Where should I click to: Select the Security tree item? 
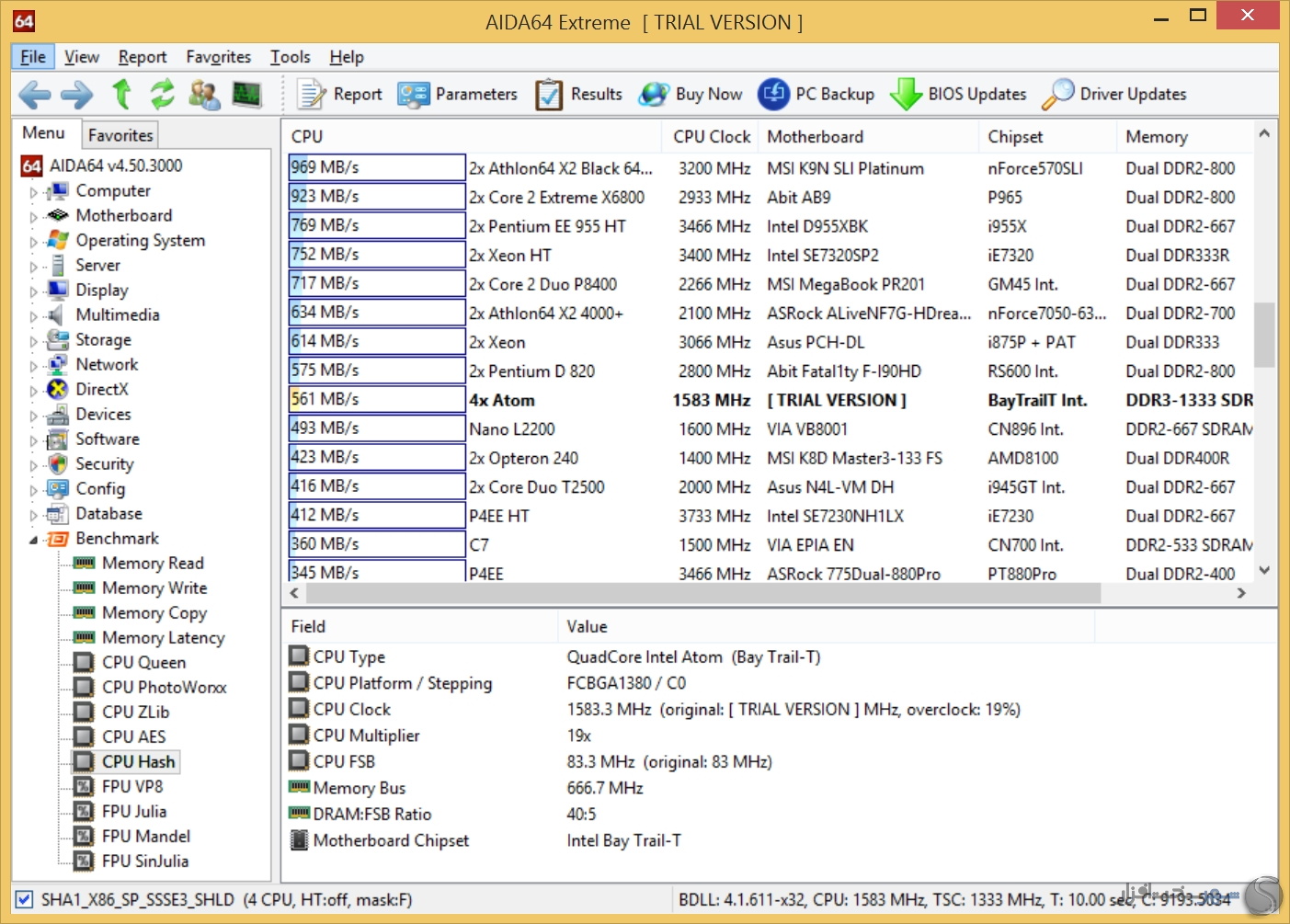(x=104, y=463)
